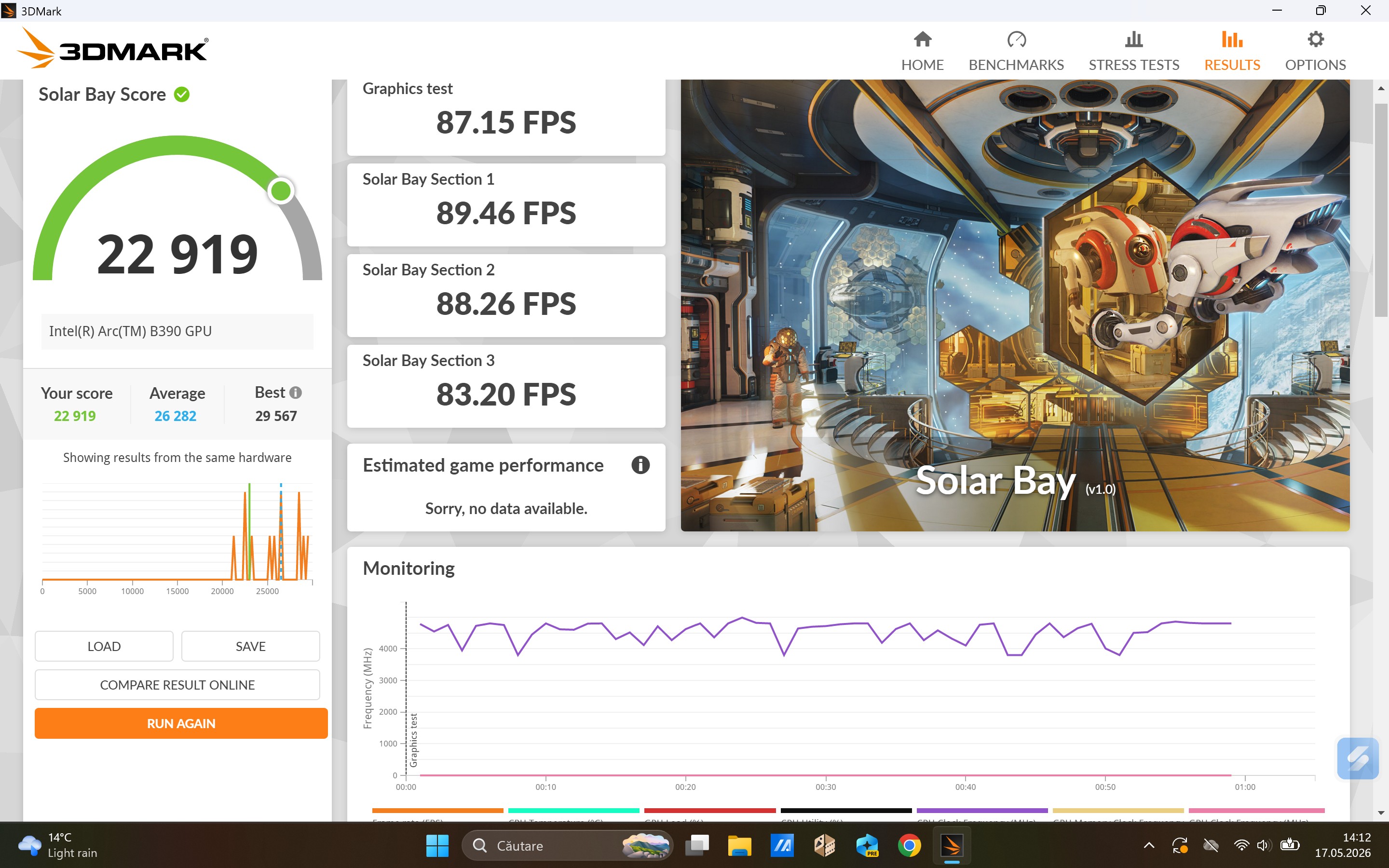Click the Home house icon

tap(922, 39)
